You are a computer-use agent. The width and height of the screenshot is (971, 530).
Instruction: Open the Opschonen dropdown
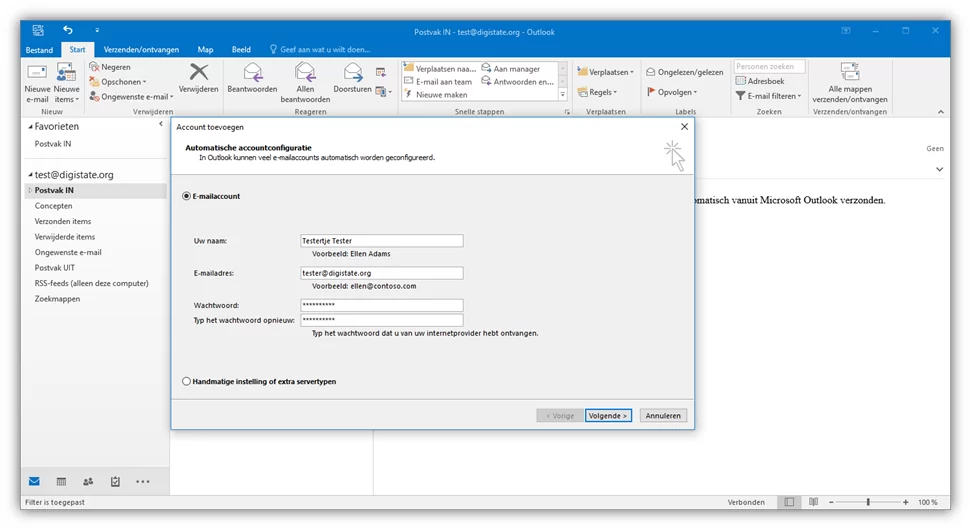pos(118,82)
